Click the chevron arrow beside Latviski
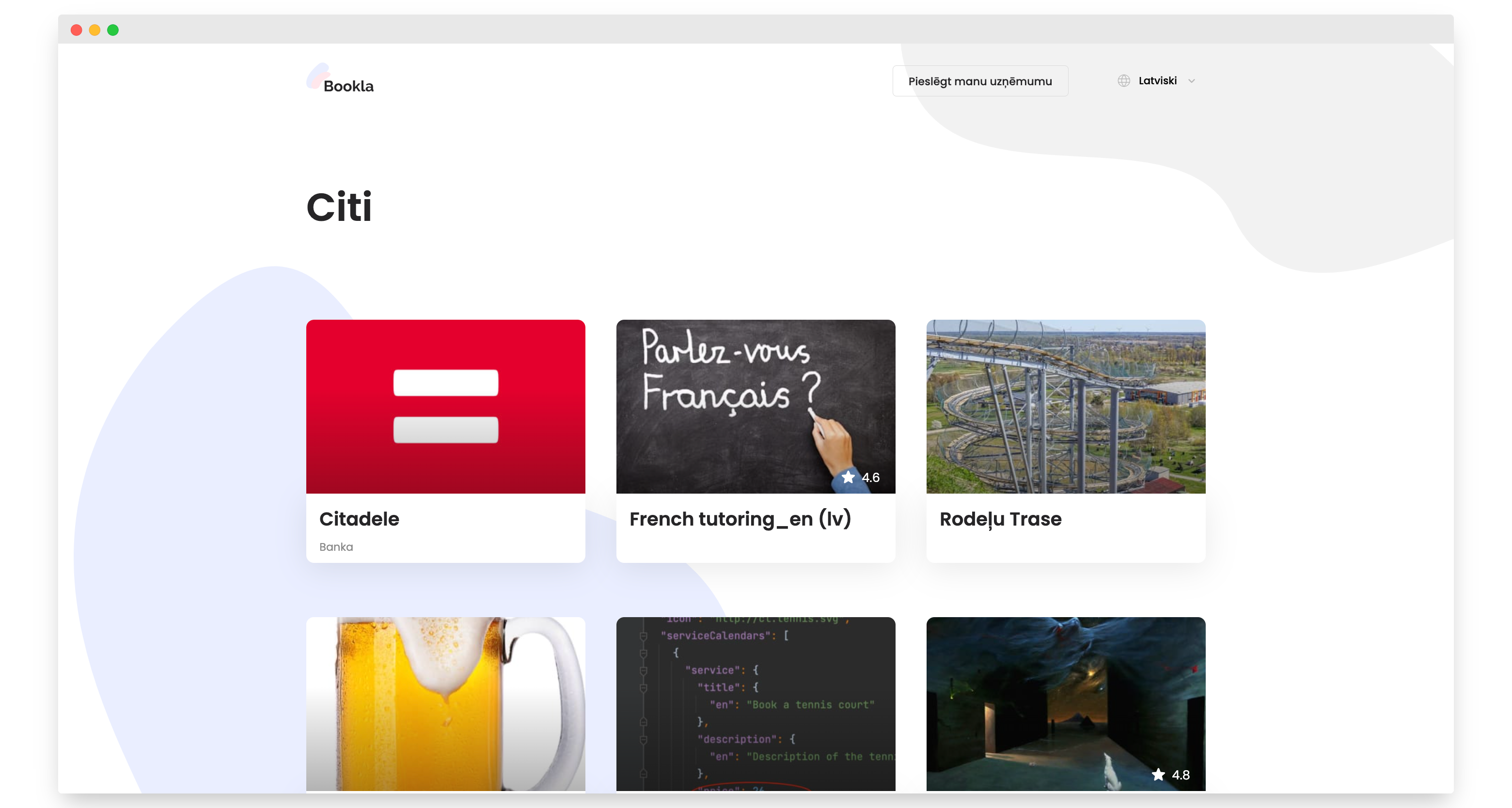This screenshot has width=1512, height=808. (1191, 81)
